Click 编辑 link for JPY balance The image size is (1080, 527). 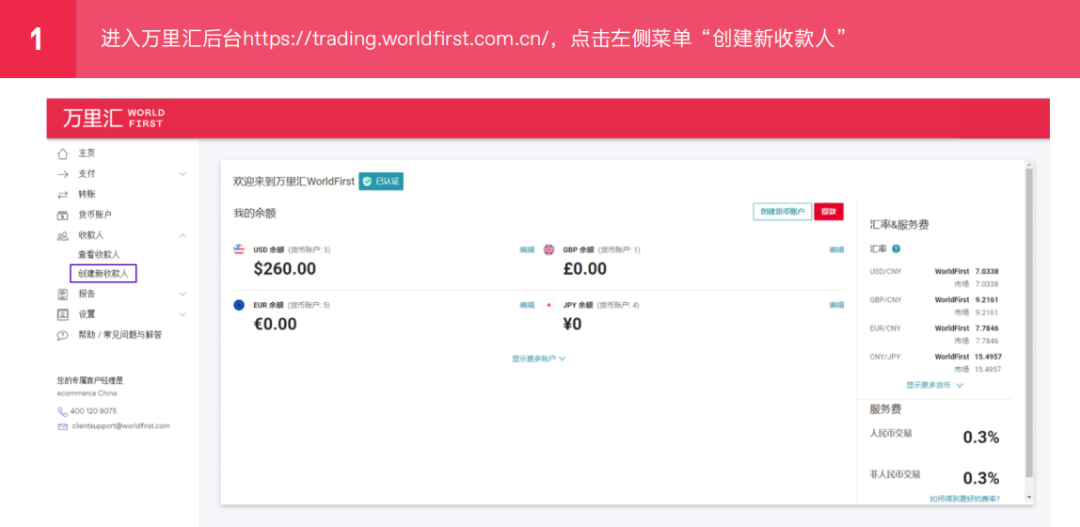click(x=837, y=305)
